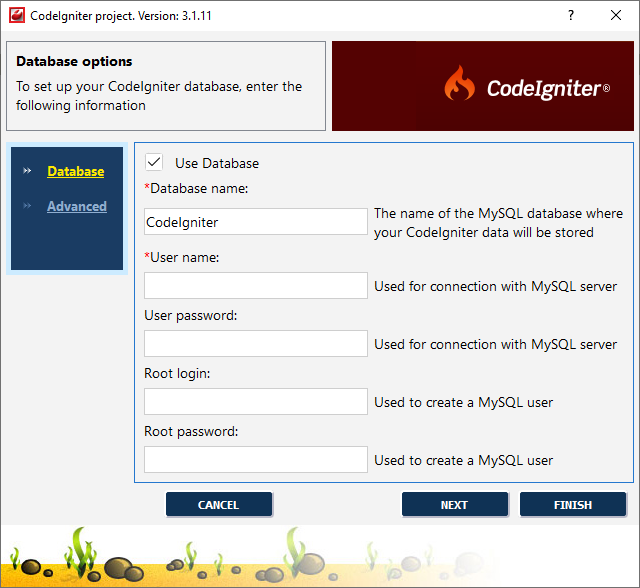The image size is (640, 588).
Task: Click the FINISH button
Action: (x=573, y=505)
